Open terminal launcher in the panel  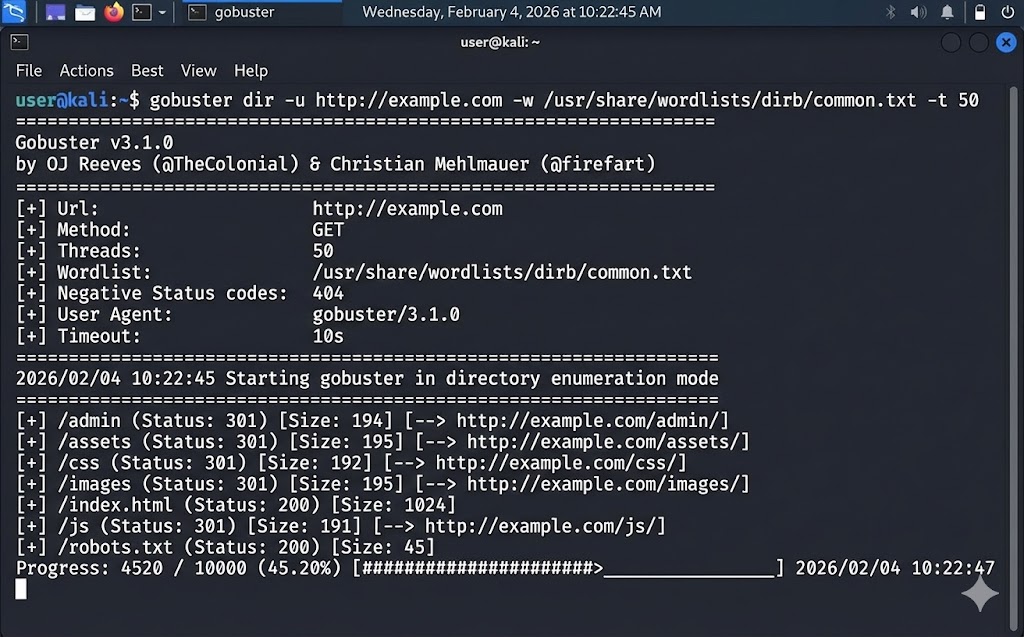[x=141, y=13]
